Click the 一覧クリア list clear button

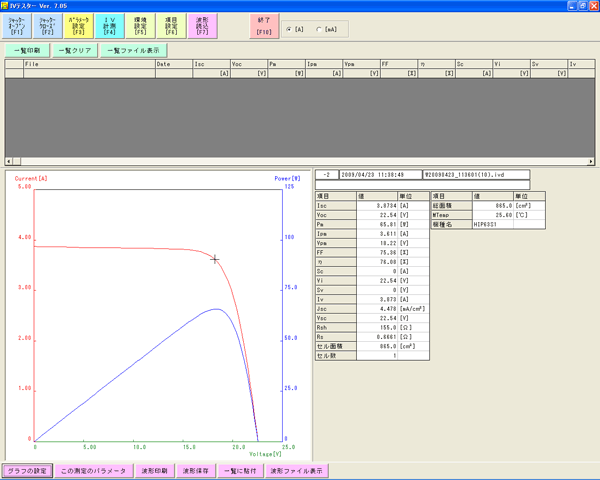pyautogui.click(x=73, y=49)
